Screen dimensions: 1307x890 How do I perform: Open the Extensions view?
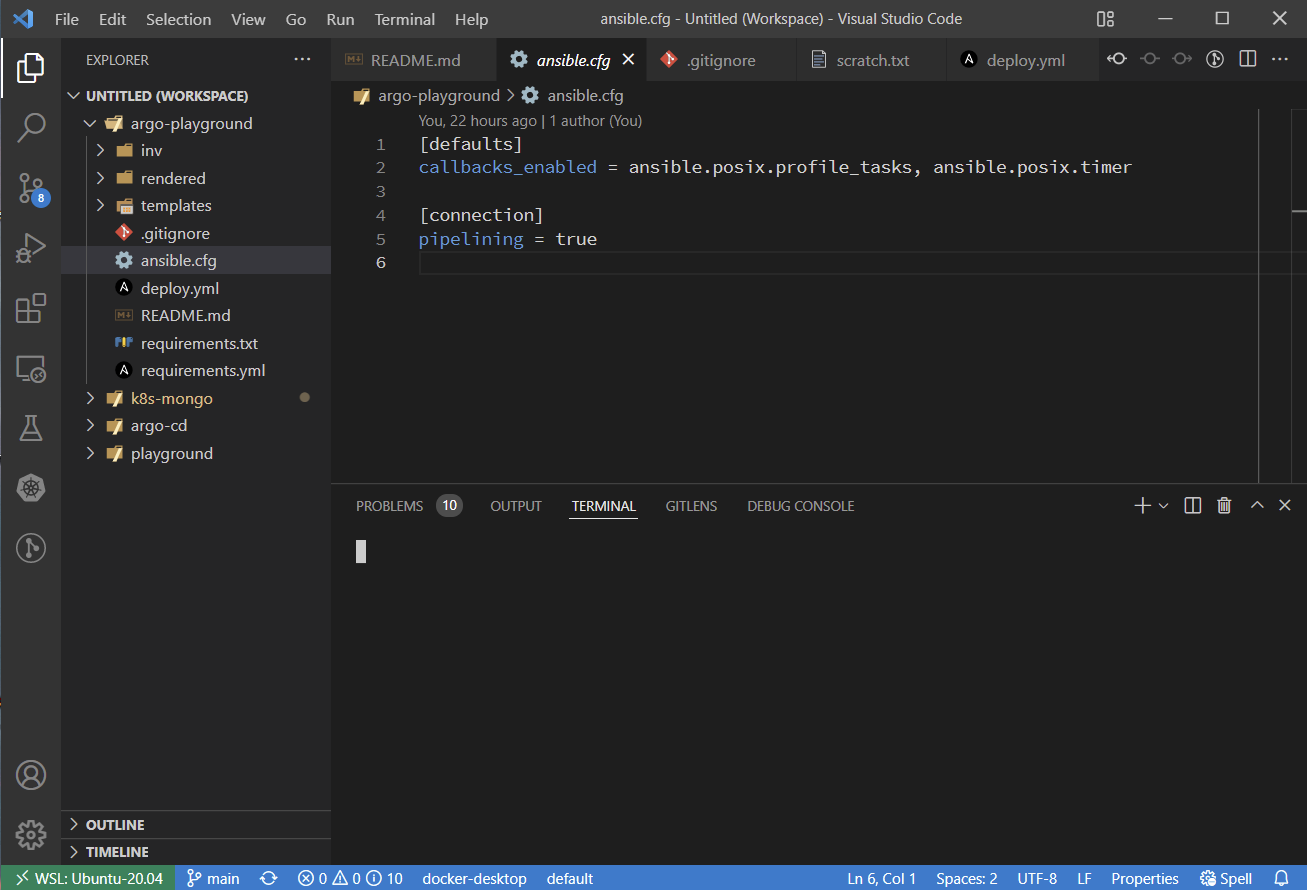(31, 308)
